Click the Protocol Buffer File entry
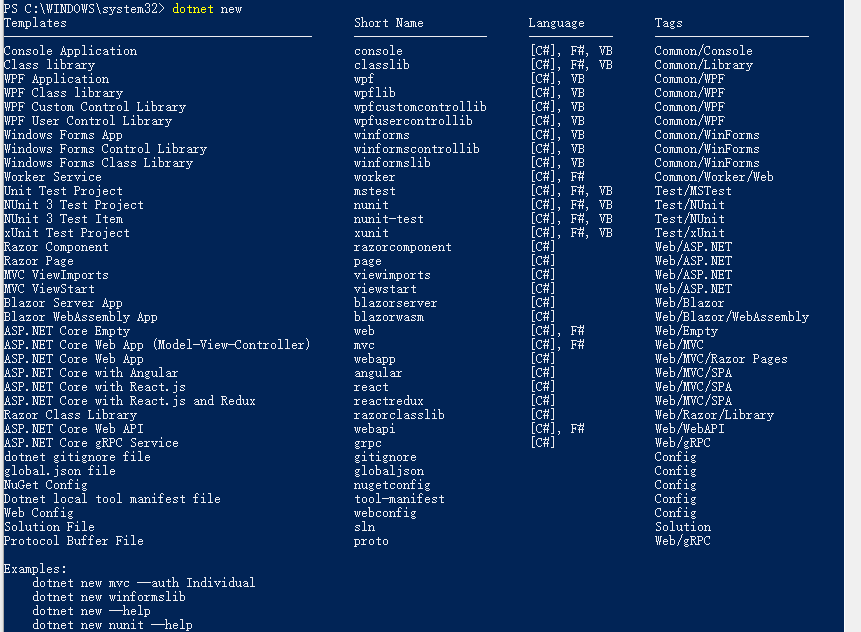This screenshot has height=632, width=861. (x=74, y=541)
